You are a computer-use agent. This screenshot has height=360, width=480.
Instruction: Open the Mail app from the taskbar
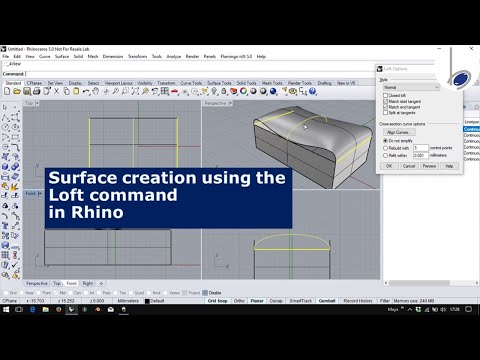[111, 309]
